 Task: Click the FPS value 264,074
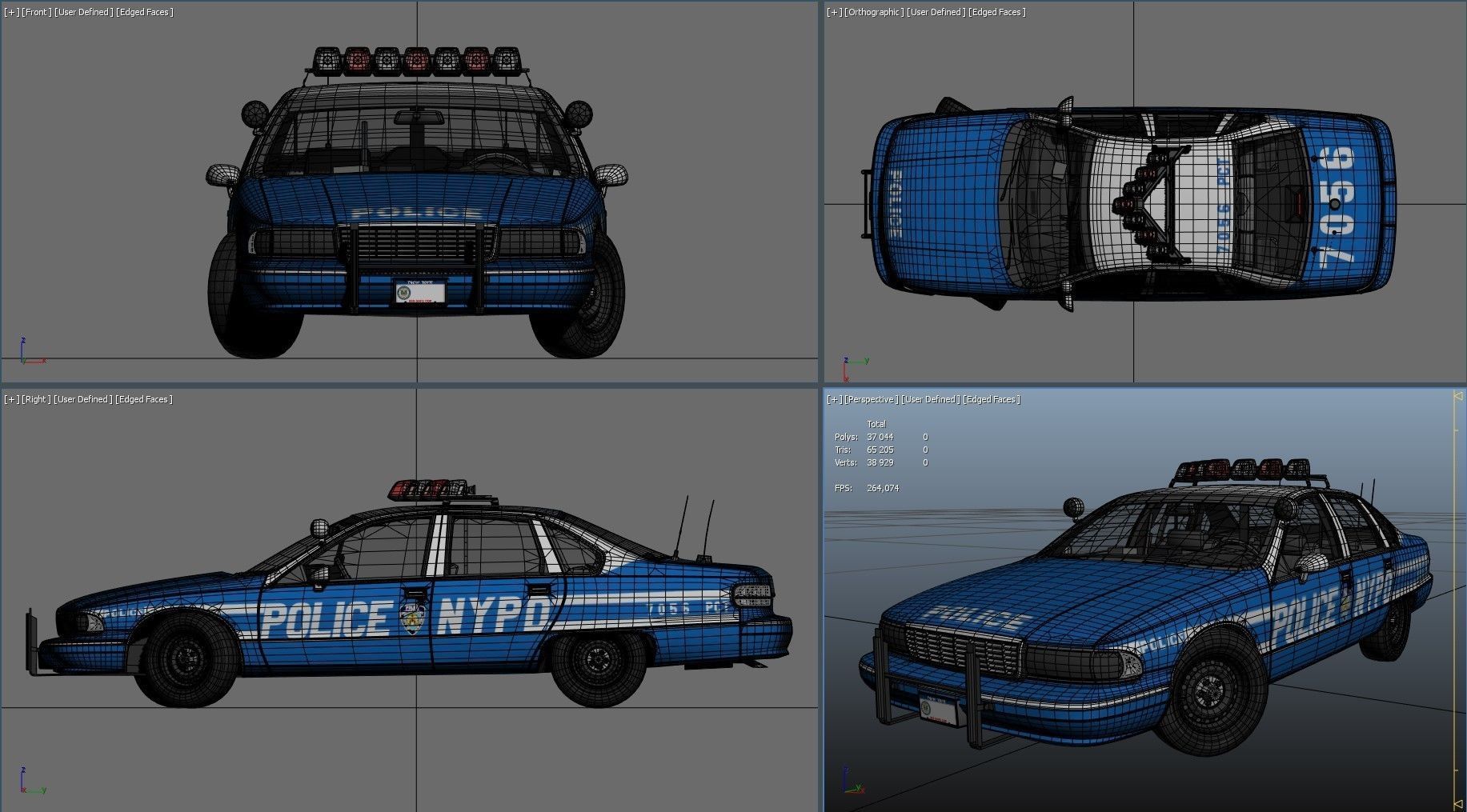point(883,488)
